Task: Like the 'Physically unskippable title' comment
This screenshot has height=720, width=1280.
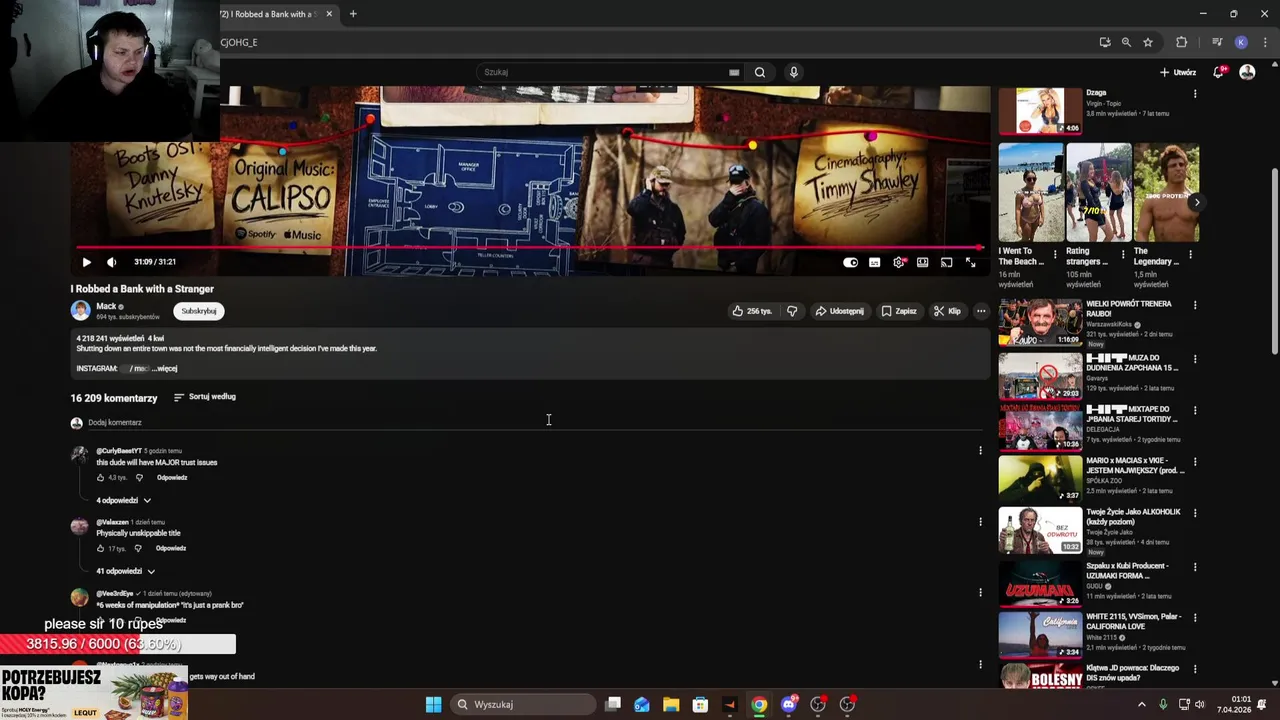Action: (100, 549)
